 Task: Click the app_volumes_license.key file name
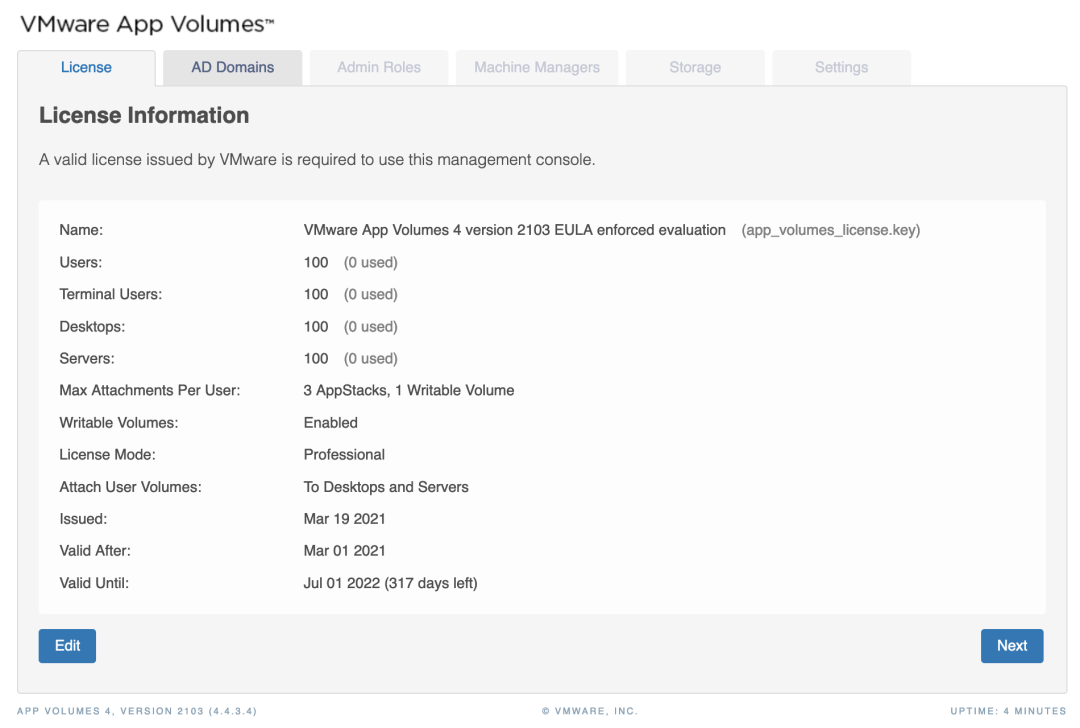pos(830,231)
